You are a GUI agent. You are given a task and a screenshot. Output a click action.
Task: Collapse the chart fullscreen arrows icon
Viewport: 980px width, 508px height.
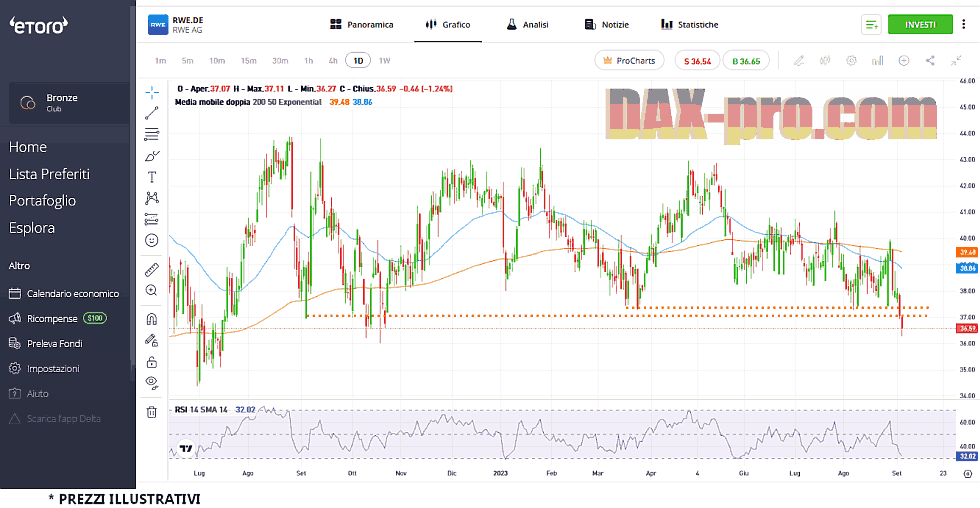(956, 61)
